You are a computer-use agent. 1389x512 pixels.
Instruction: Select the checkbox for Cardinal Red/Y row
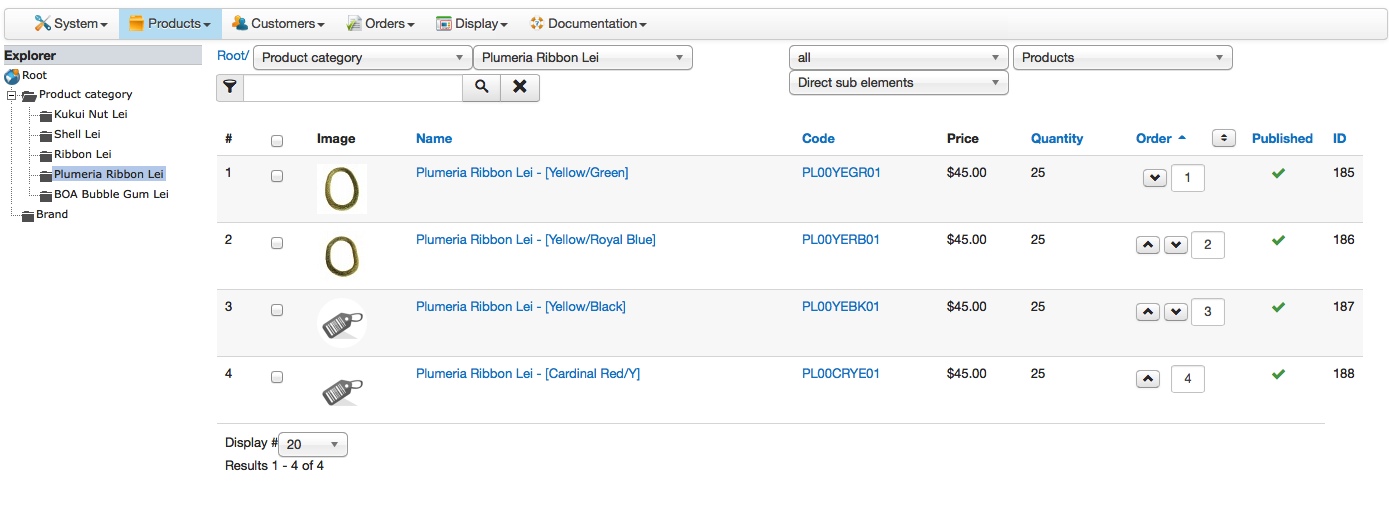(277, 377)
